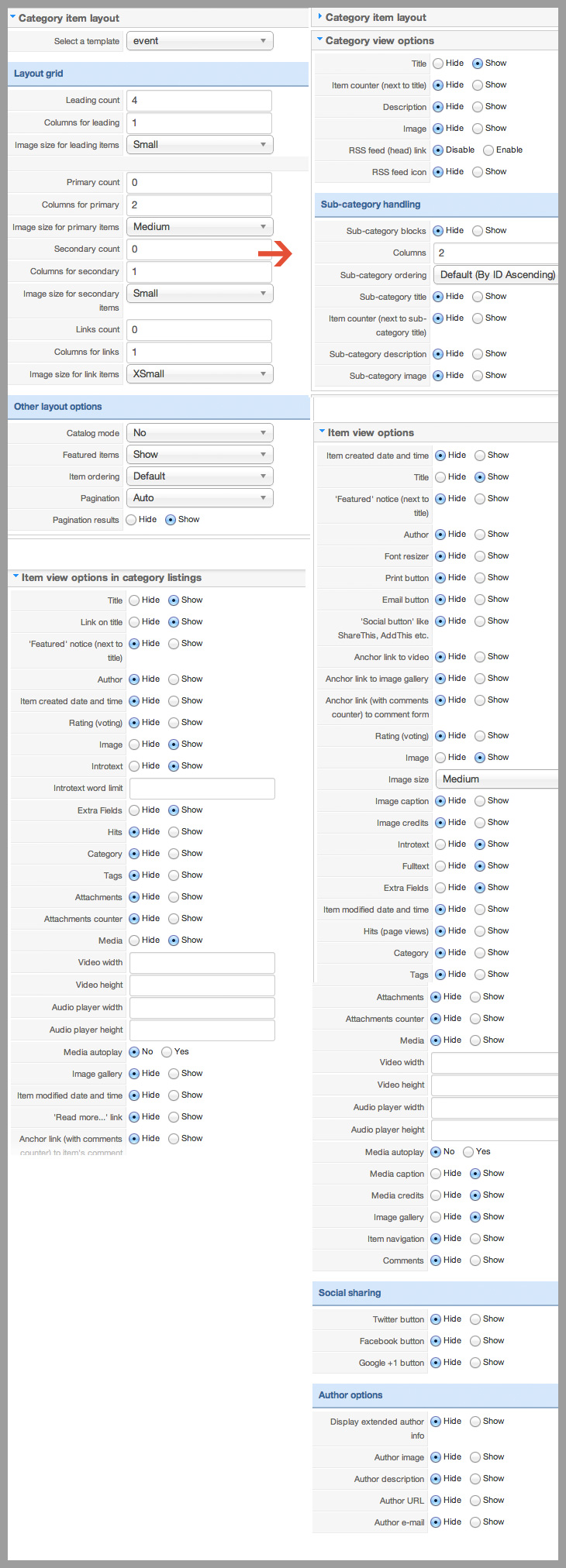
Task: Click the Leading count input field
Action: point(199,101)
